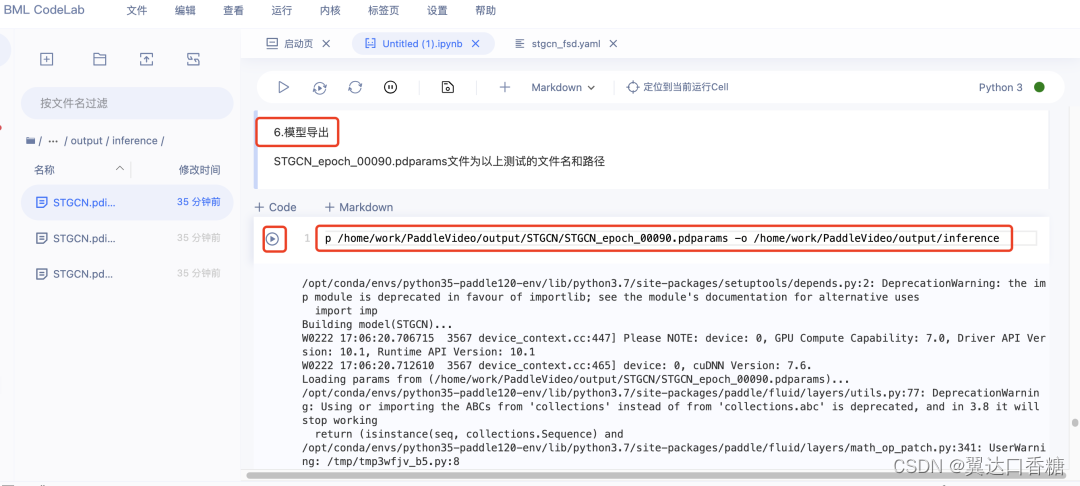
Task: Click the file name filter input field
Action: click(x=127, y=103)
